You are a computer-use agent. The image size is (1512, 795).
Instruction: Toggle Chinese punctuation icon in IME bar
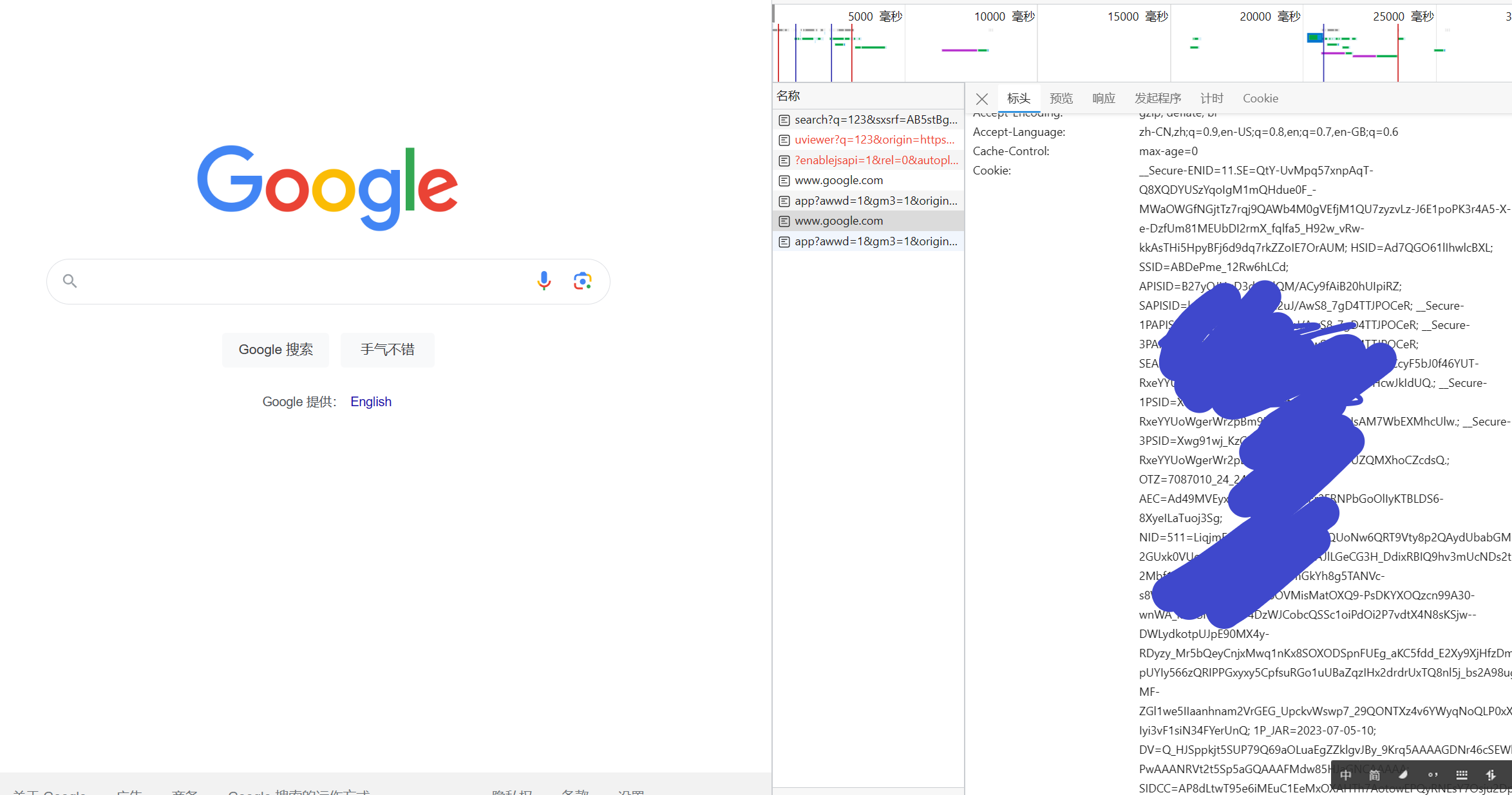click(x=1433, y=775)
